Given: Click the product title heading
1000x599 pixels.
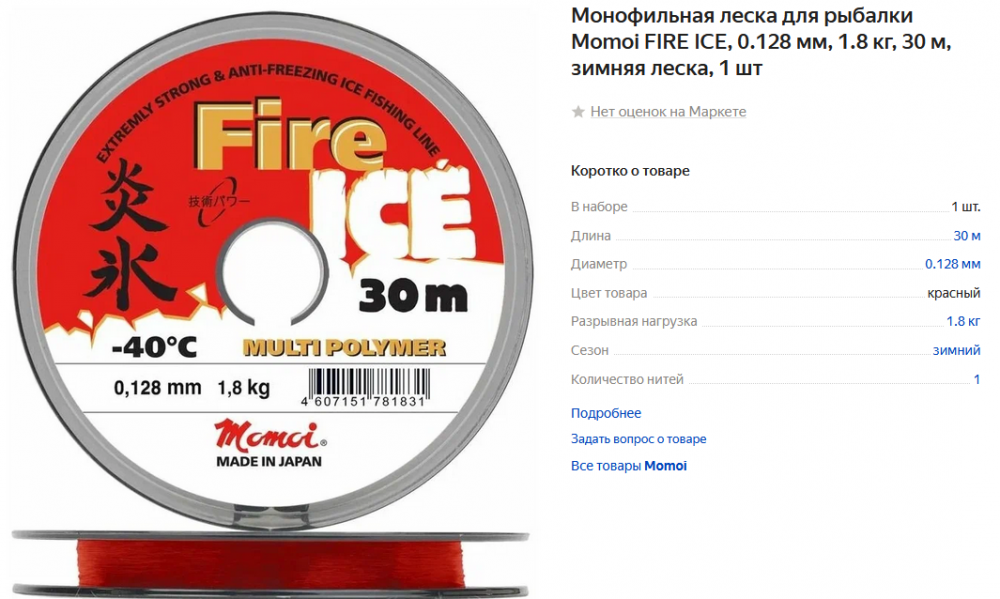Looking at the screenshot, I should (761, 41).
